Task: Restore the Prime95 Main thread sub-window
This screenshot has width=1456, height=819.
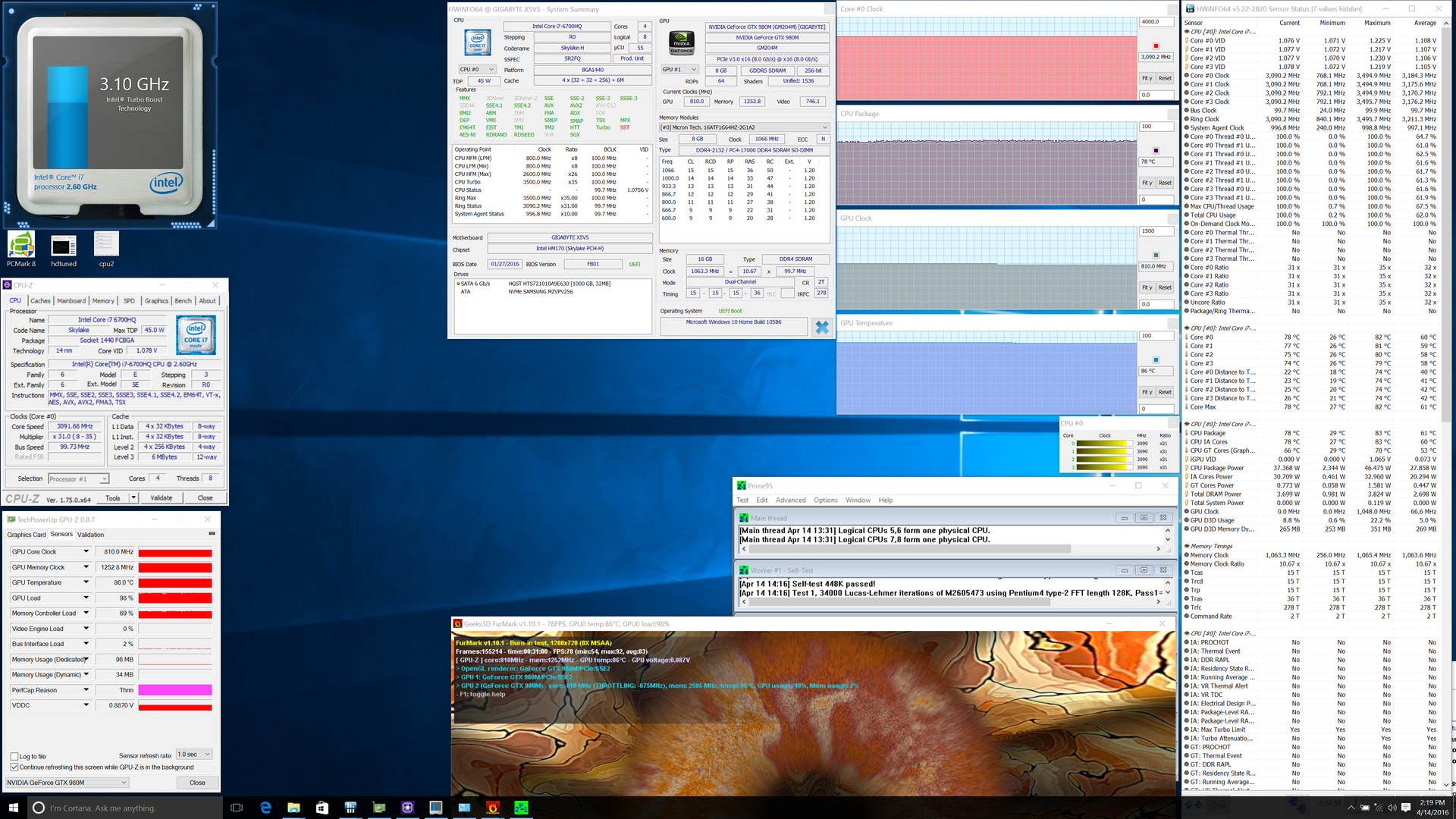Action: pos(1144,518)
